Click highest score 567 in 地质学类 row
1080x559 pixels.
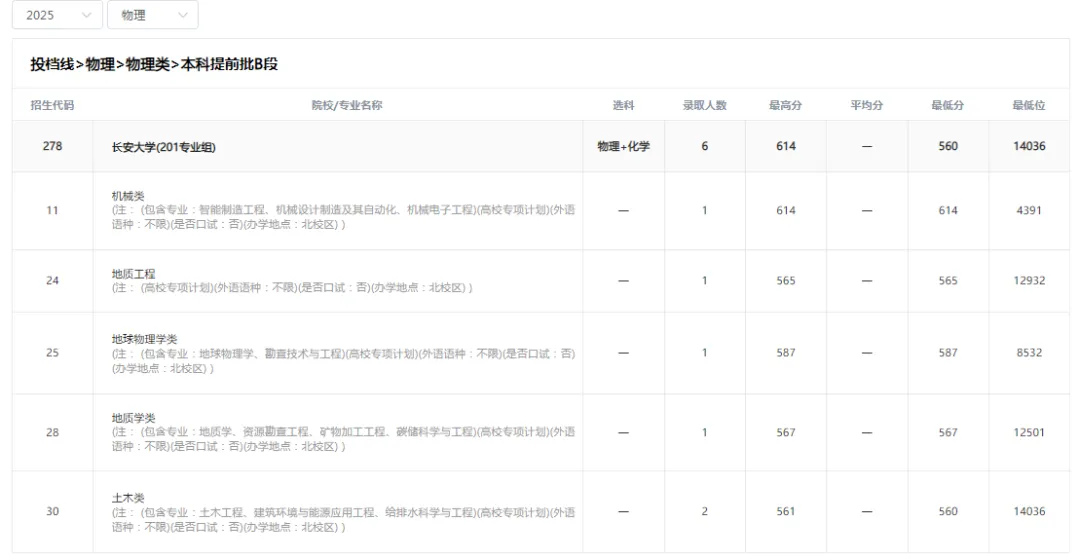pyautogui.click(x=786, y=432)
